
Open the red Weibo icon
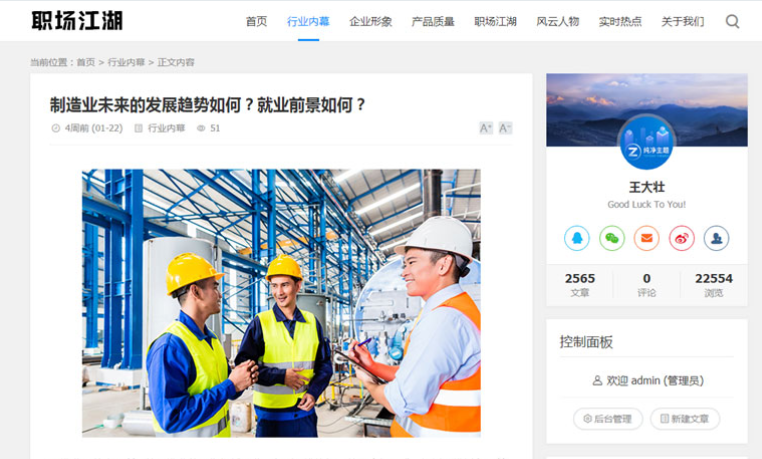pyautogui.click(x=682, y=238)
